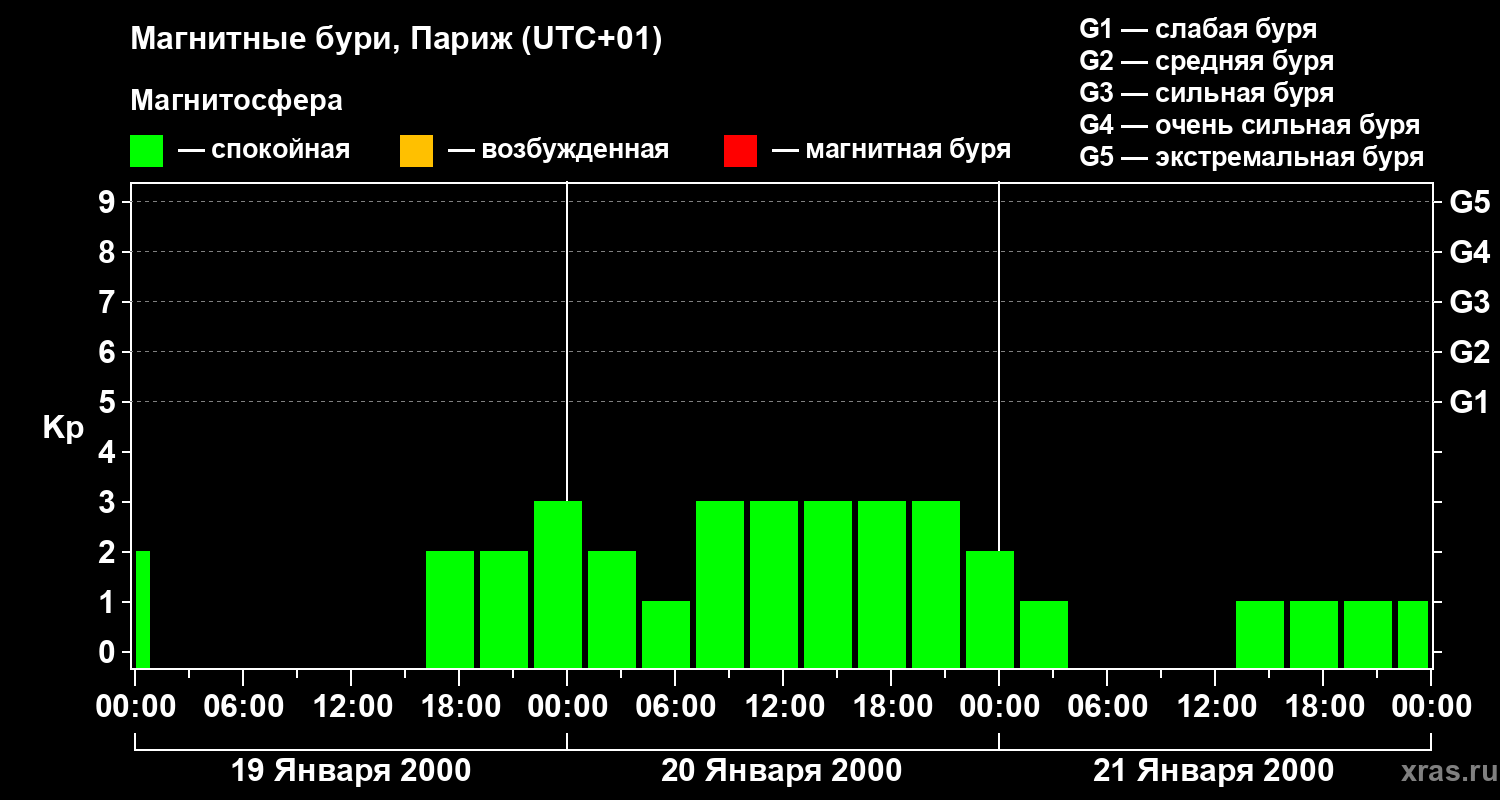The width and height of the screenshot is (1500, 800).
Task: Click the 'G2 — средняя буря' legend line
Action: pyautogui.click(x=1206, y=61)
